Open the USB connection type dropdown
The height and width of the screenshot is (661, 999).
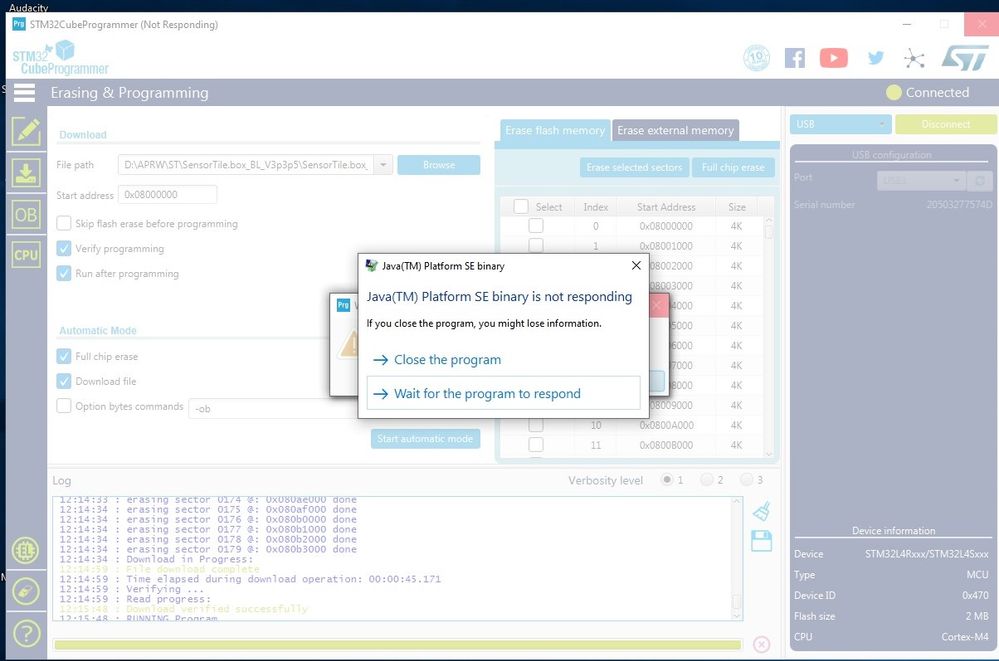pos(840,124)
